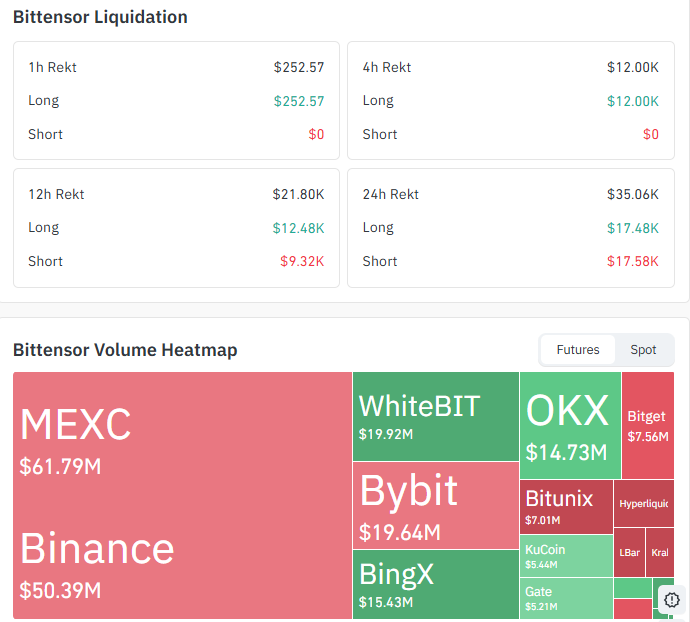Viewport: 690px width, 622px height.
Task: Click the BingX volume $15.43M
Action: coord(386,602)
